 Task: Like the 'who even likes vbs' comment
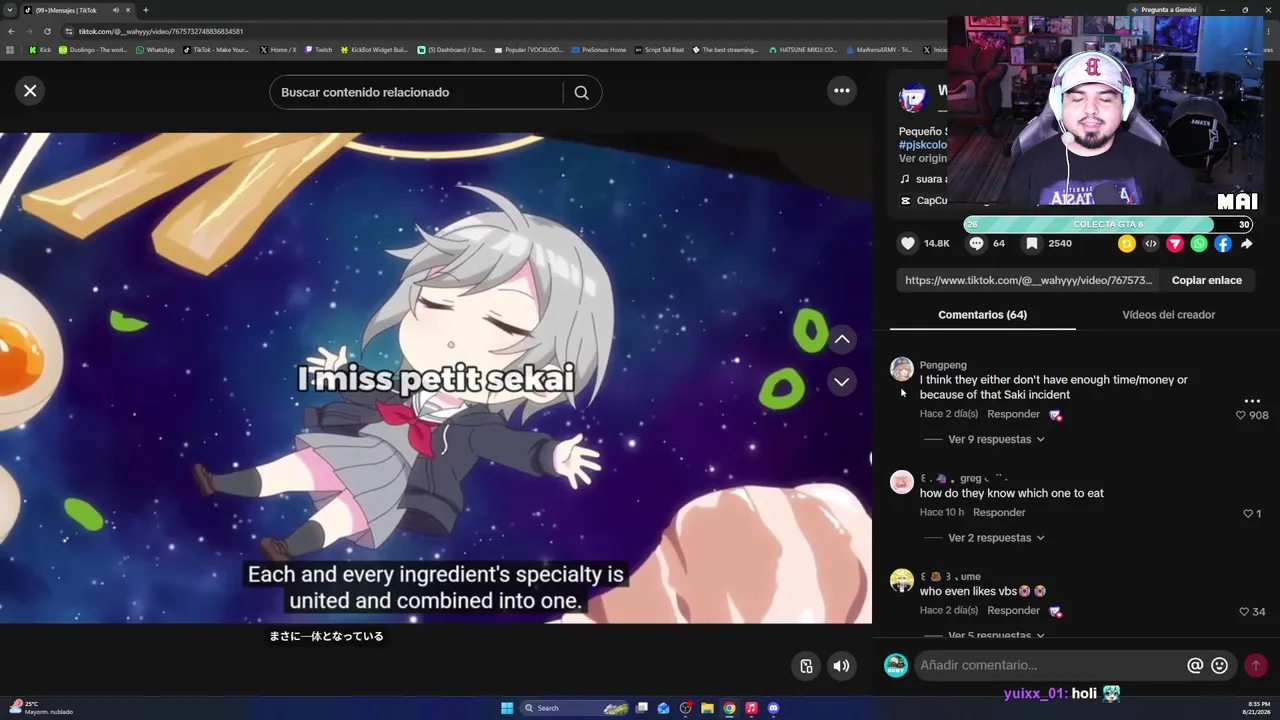tap(1244, 611)
